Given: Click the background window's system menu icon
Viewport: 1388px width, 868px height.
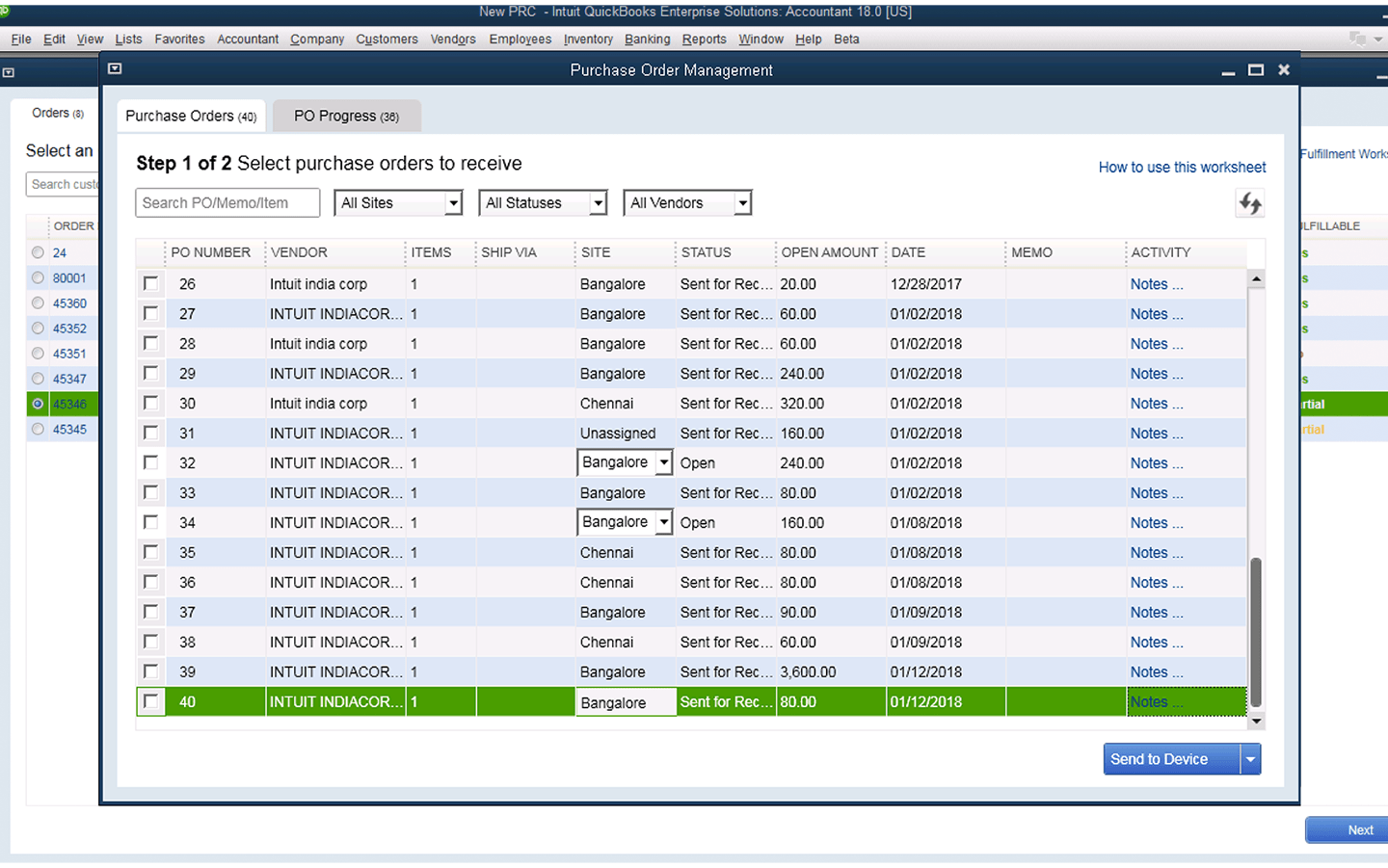Looking at the screenshot, I should (x=9, y=72).
